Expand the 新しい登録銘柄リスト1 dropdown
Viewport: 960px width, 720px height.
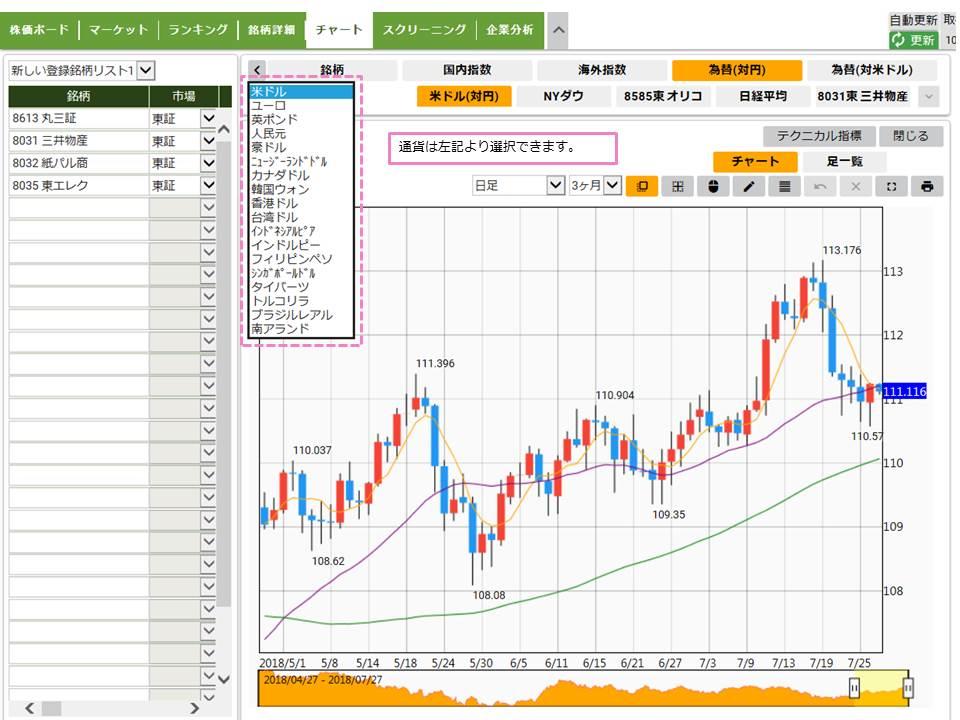(x=146, y=70)
